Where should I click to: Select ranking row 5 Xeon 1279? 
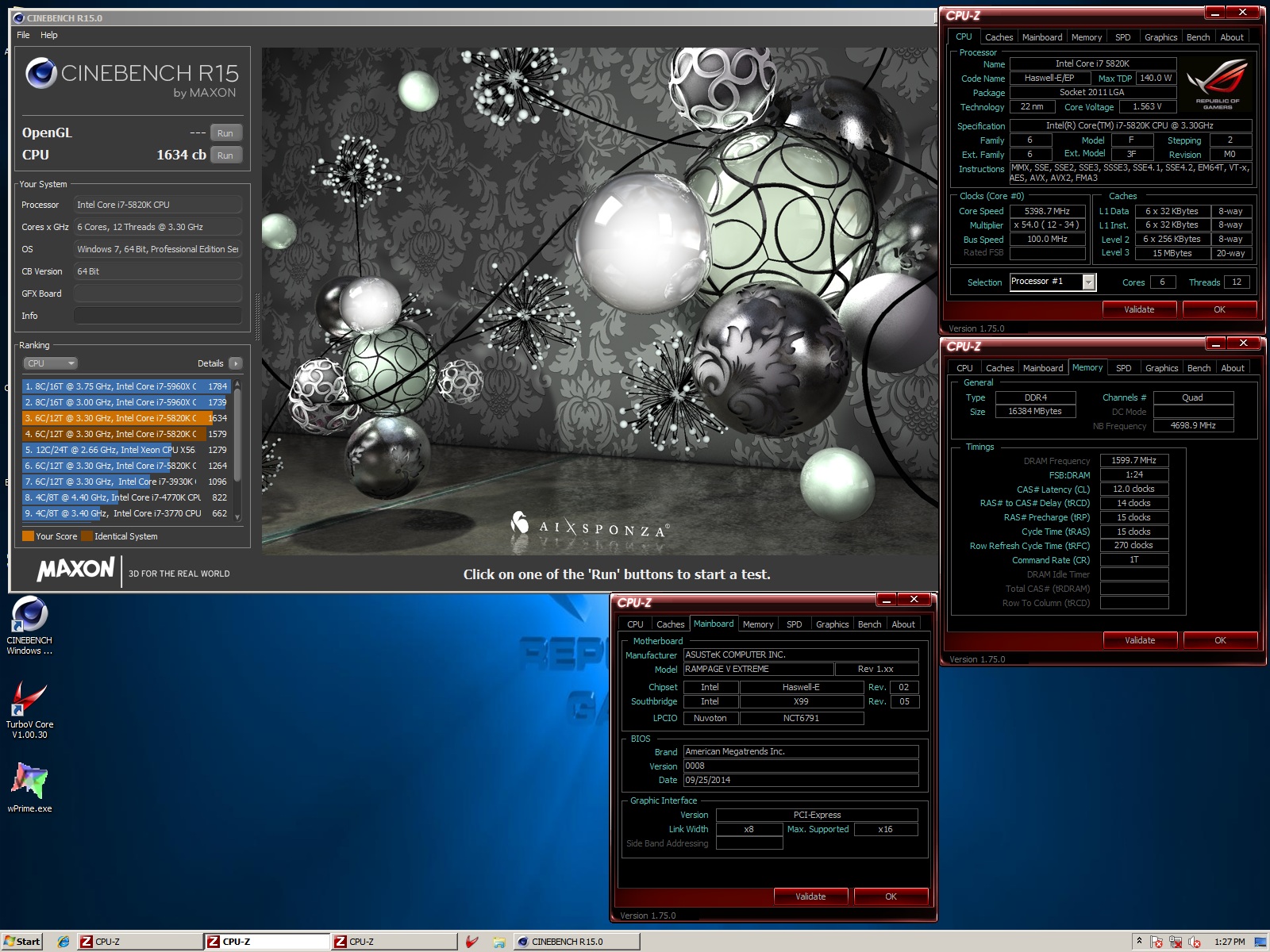pos(127,450)
